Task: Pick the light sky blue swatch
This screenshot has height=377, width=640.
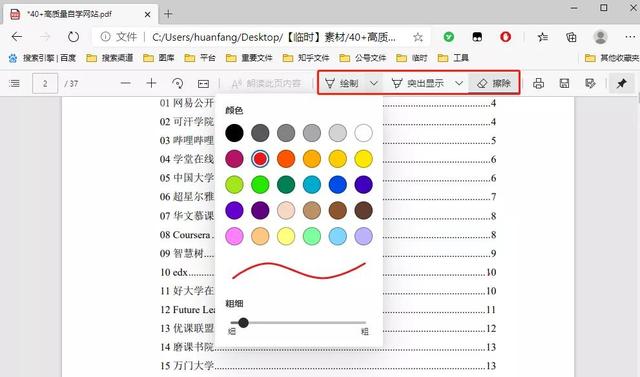Action: pyautogui.click(x=338, y=236)
